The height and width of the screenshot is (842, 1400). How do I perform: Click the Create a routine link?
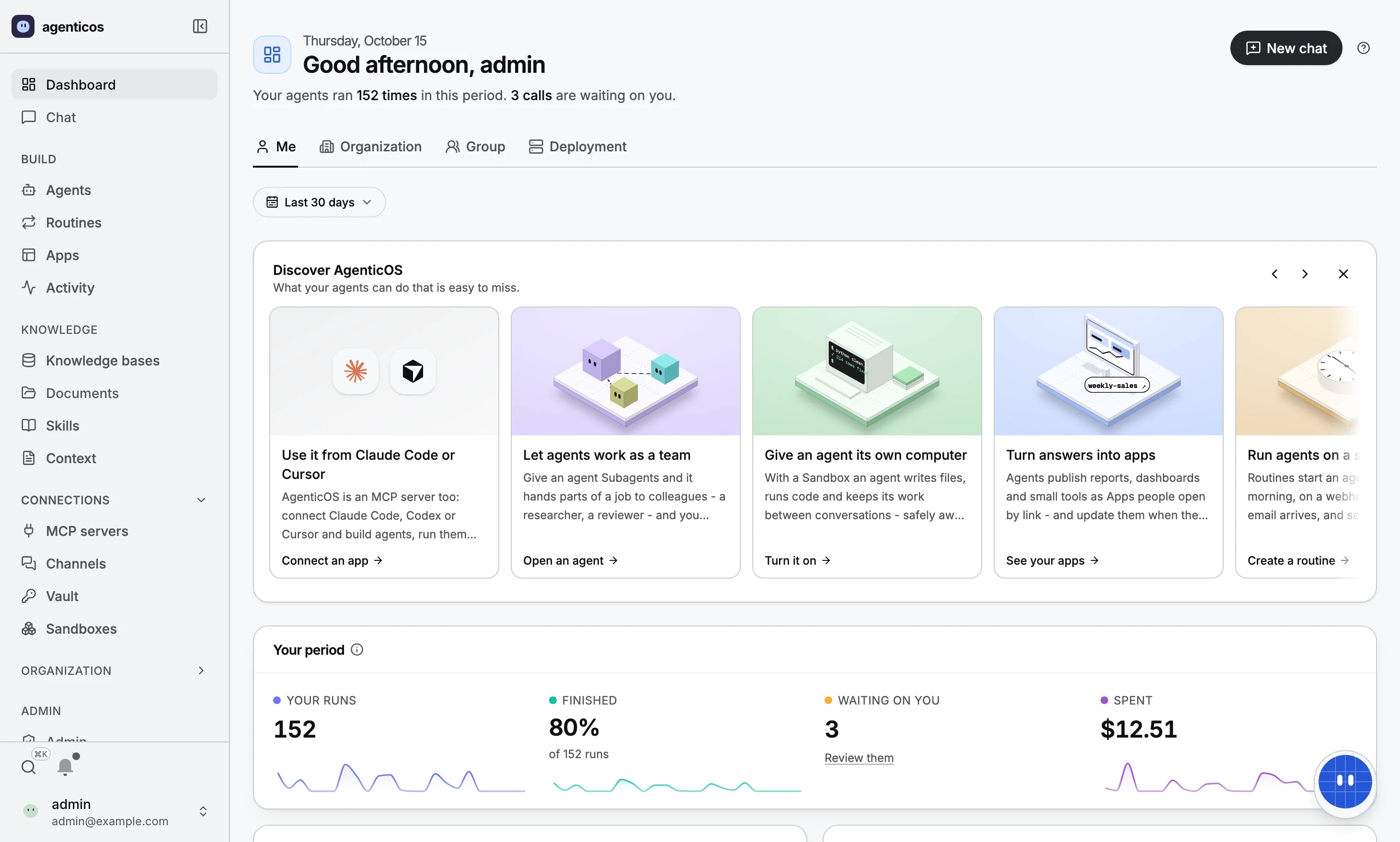(x=1298, y=560)
